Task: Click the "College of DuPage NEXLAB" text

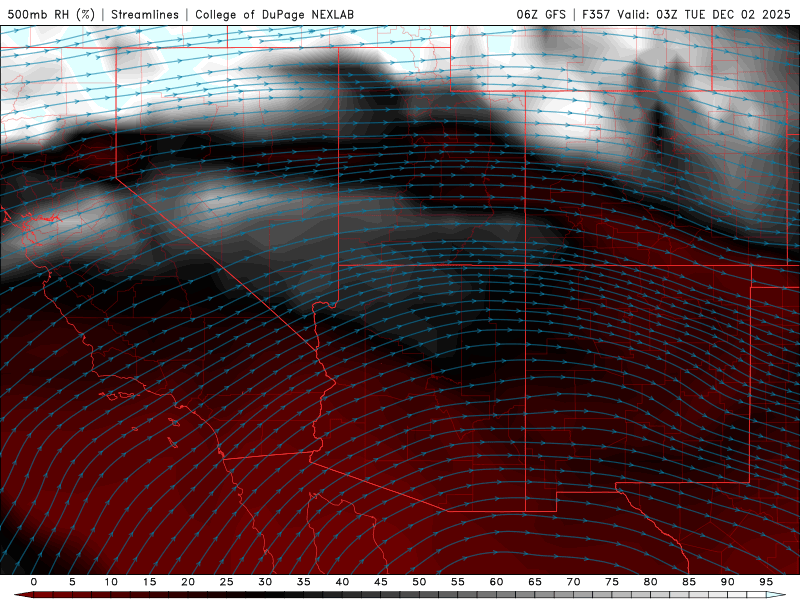Action: (274, 15)
